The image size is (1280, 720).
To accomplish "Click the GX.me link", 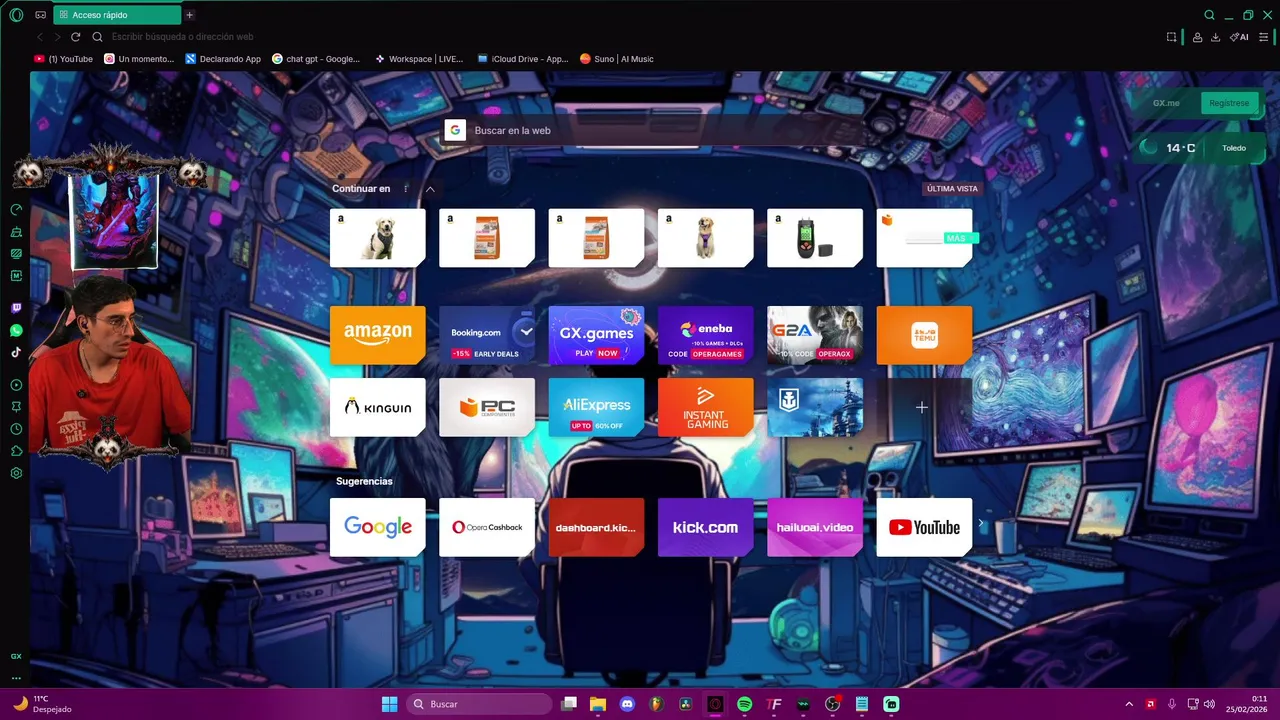I will click(1166, 103).
